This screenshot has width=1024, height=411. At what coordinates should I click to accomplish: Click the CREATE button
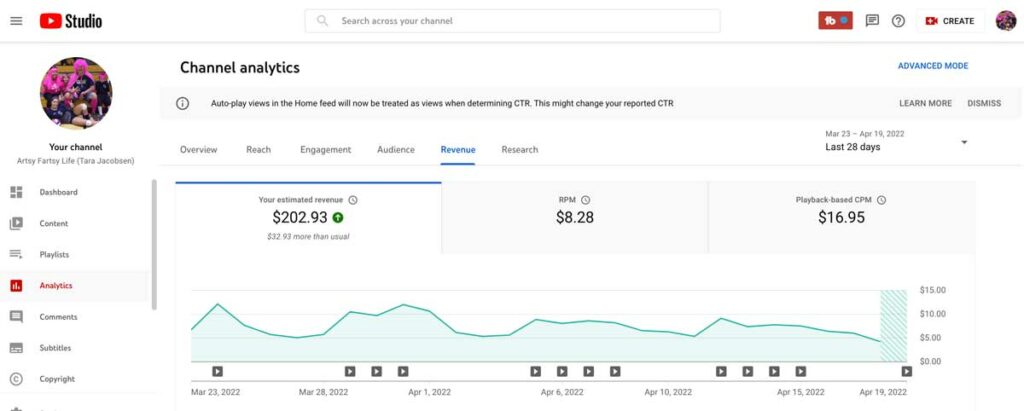coord(950,21)
